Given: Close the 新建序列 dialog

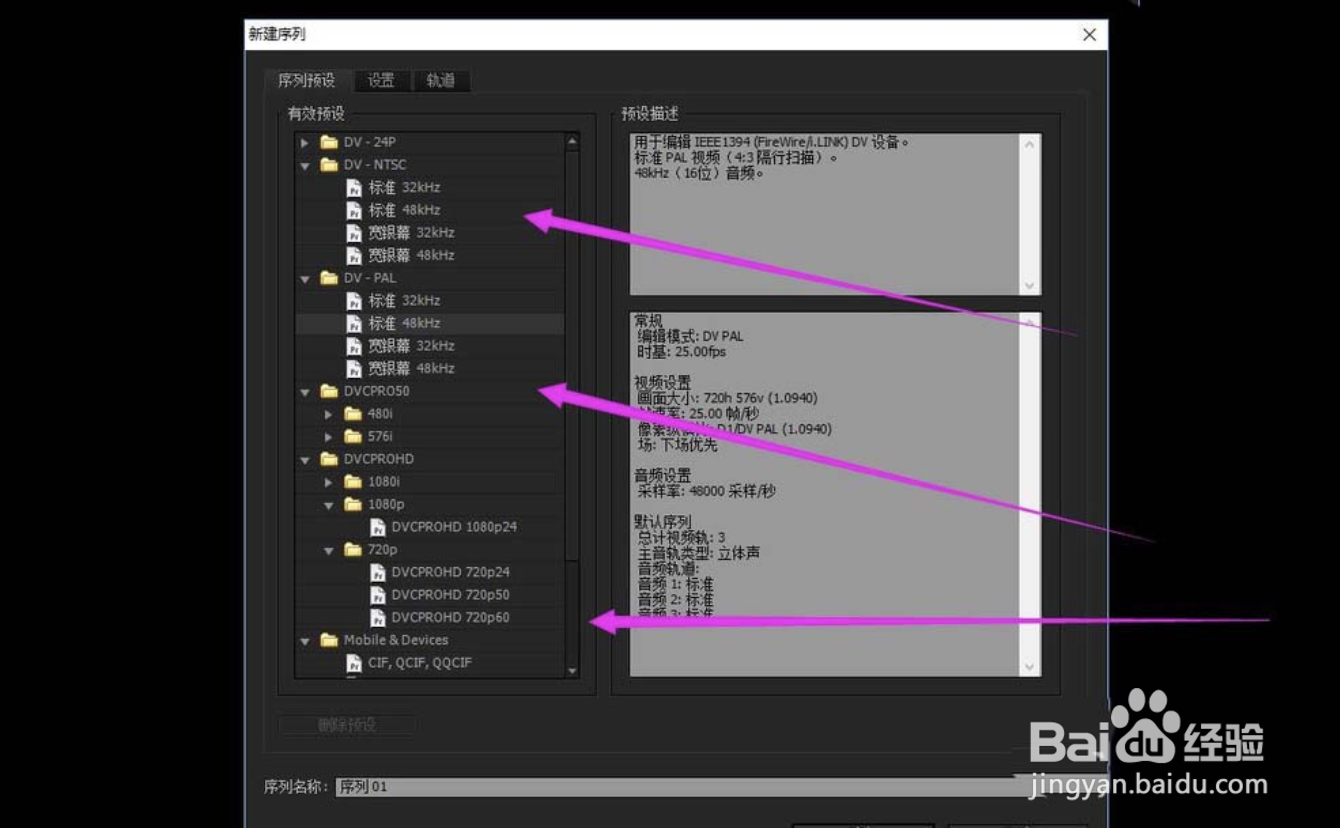Looking at the screenshot, I should coord(1089,35).
